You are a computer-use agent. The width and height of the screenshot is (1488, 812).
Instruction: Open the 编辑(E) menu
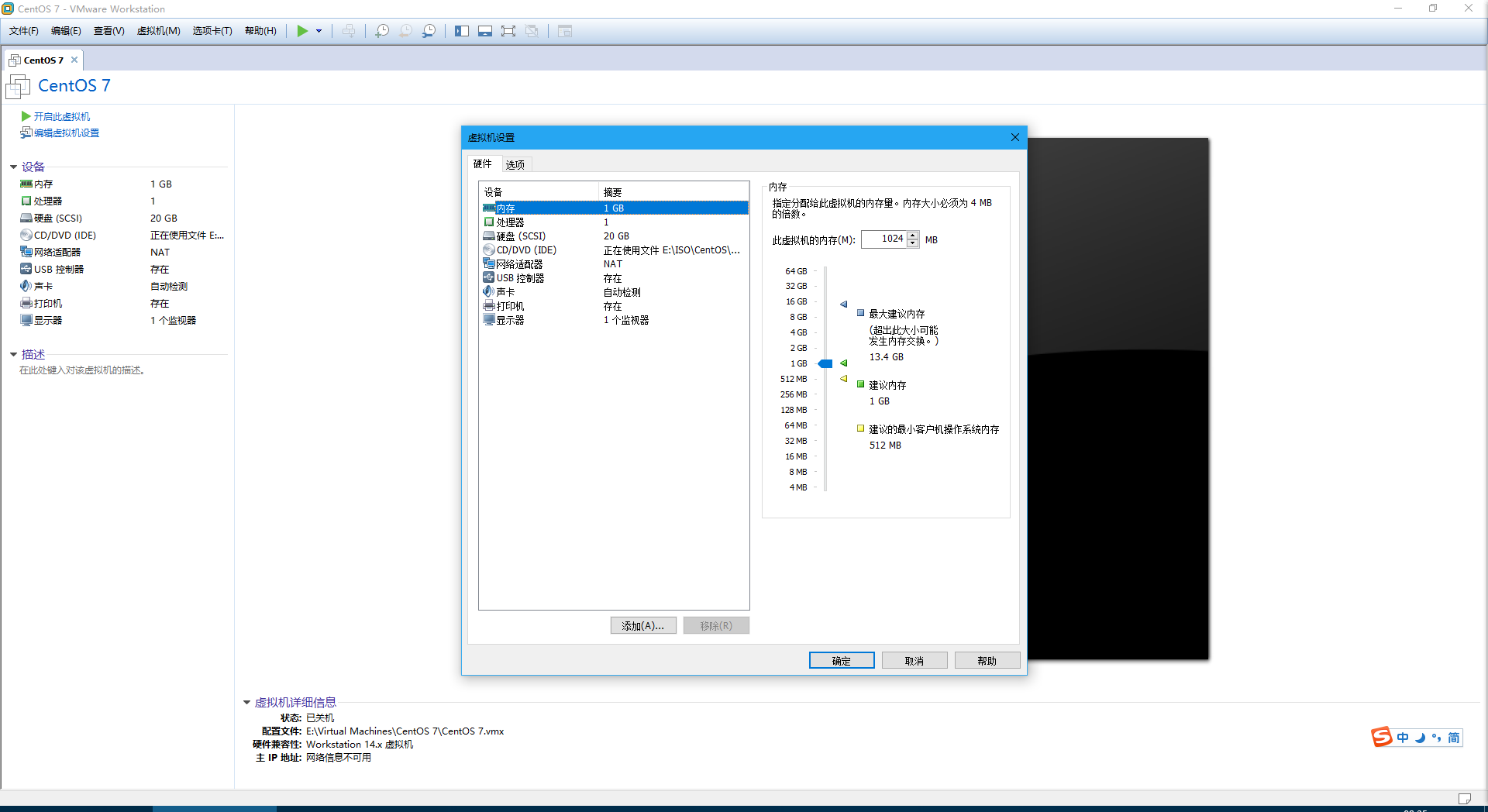pos(66,31)
